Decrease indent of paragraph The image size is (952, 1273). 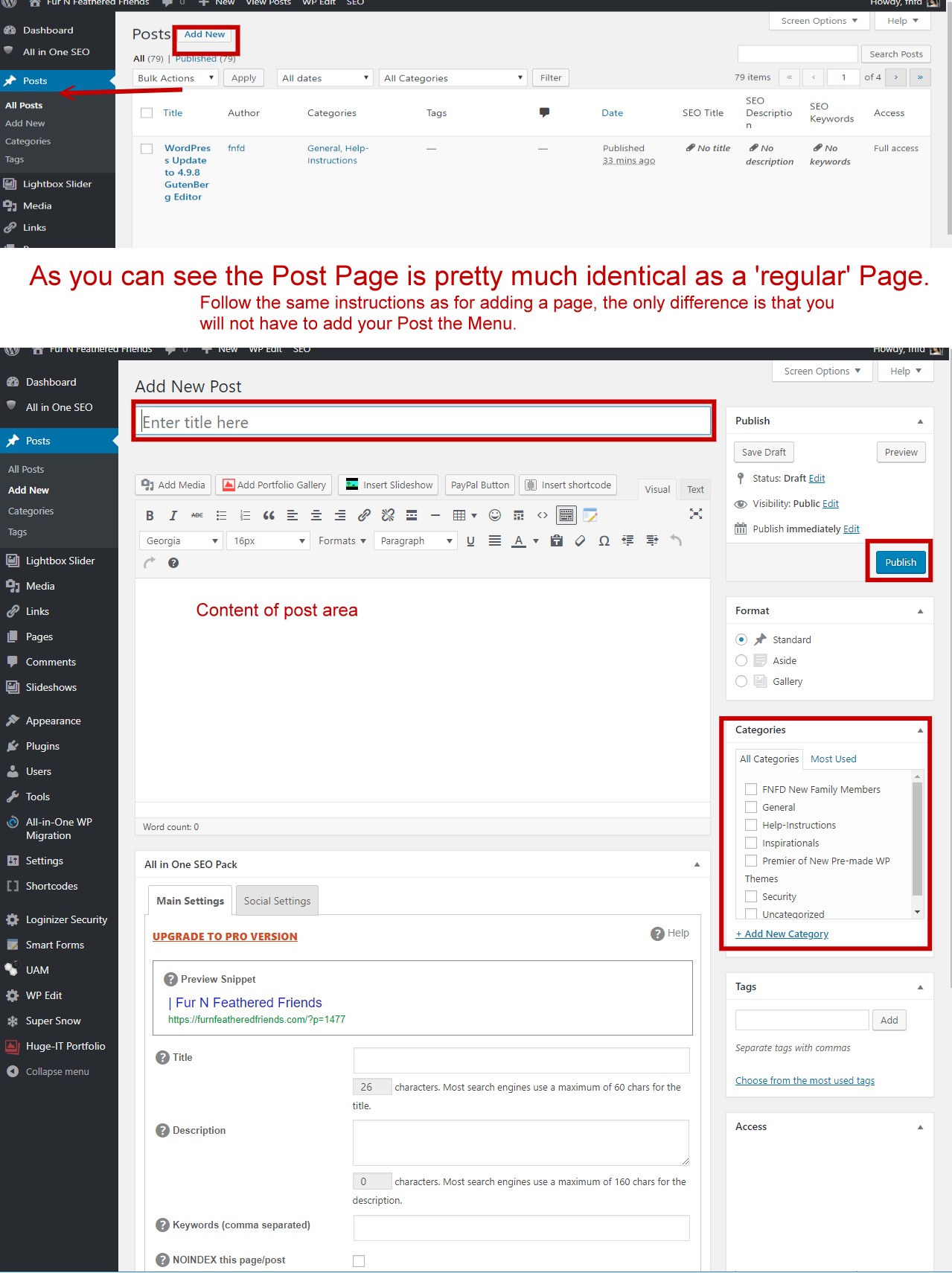click(x=628, y=540)
